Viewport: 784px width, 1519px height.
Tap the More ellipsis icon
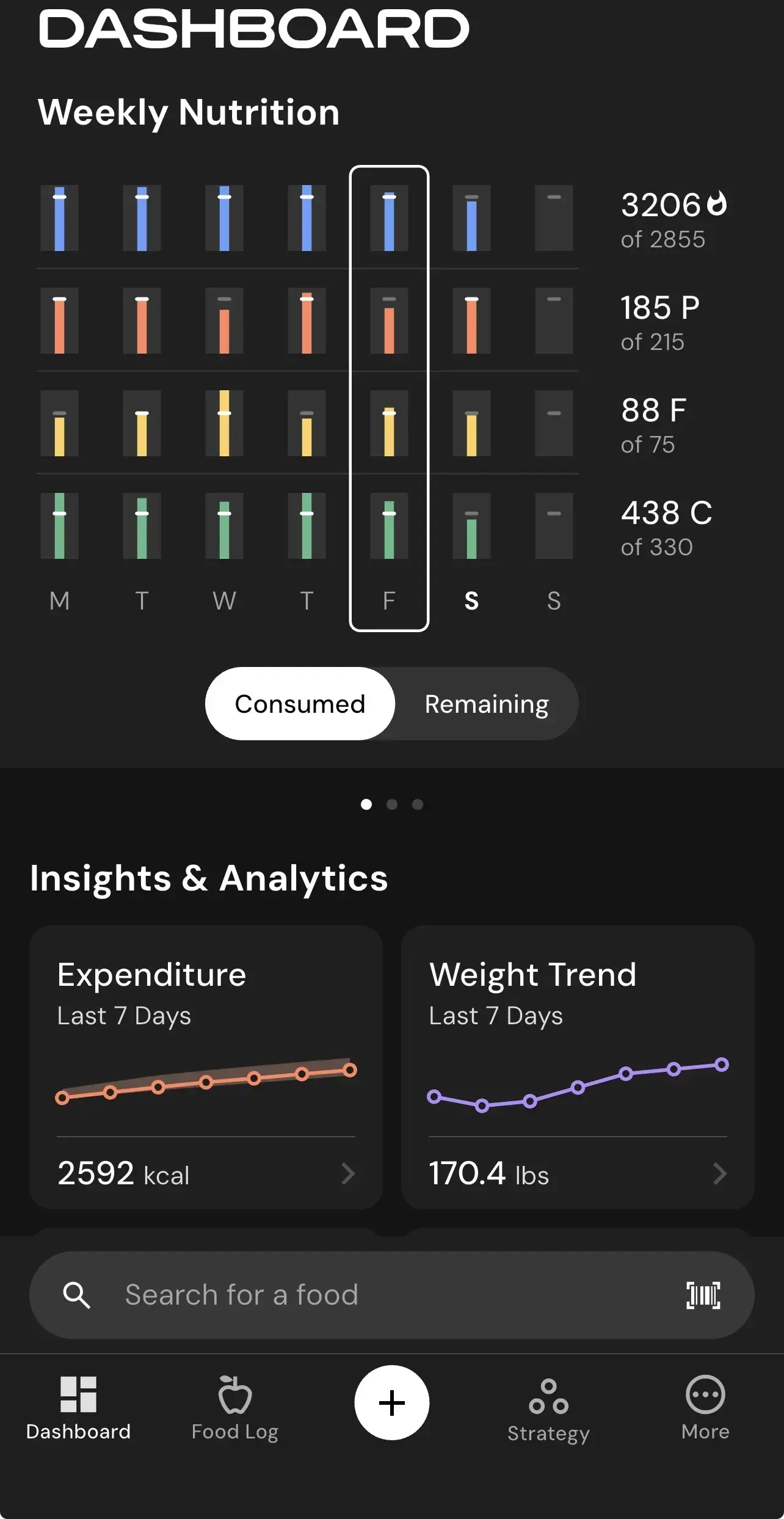click(705, 1394)
